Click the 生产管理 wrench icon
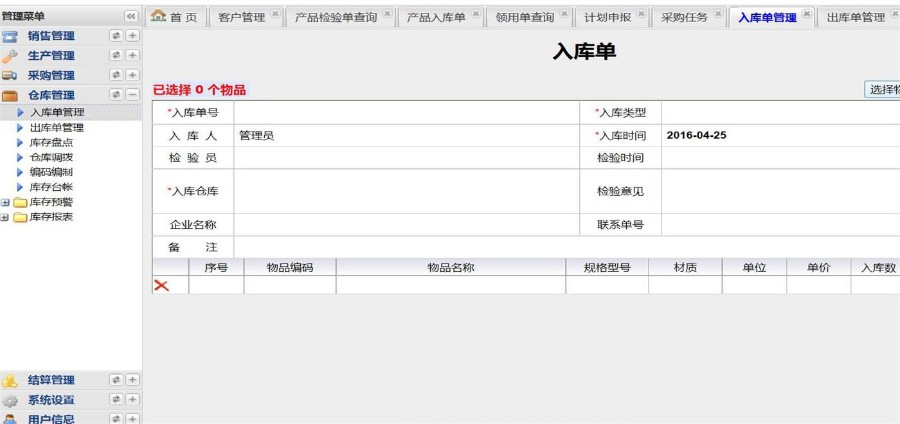Image resolution: width=900 pixels, height=424 pixels. click(10, 56)
